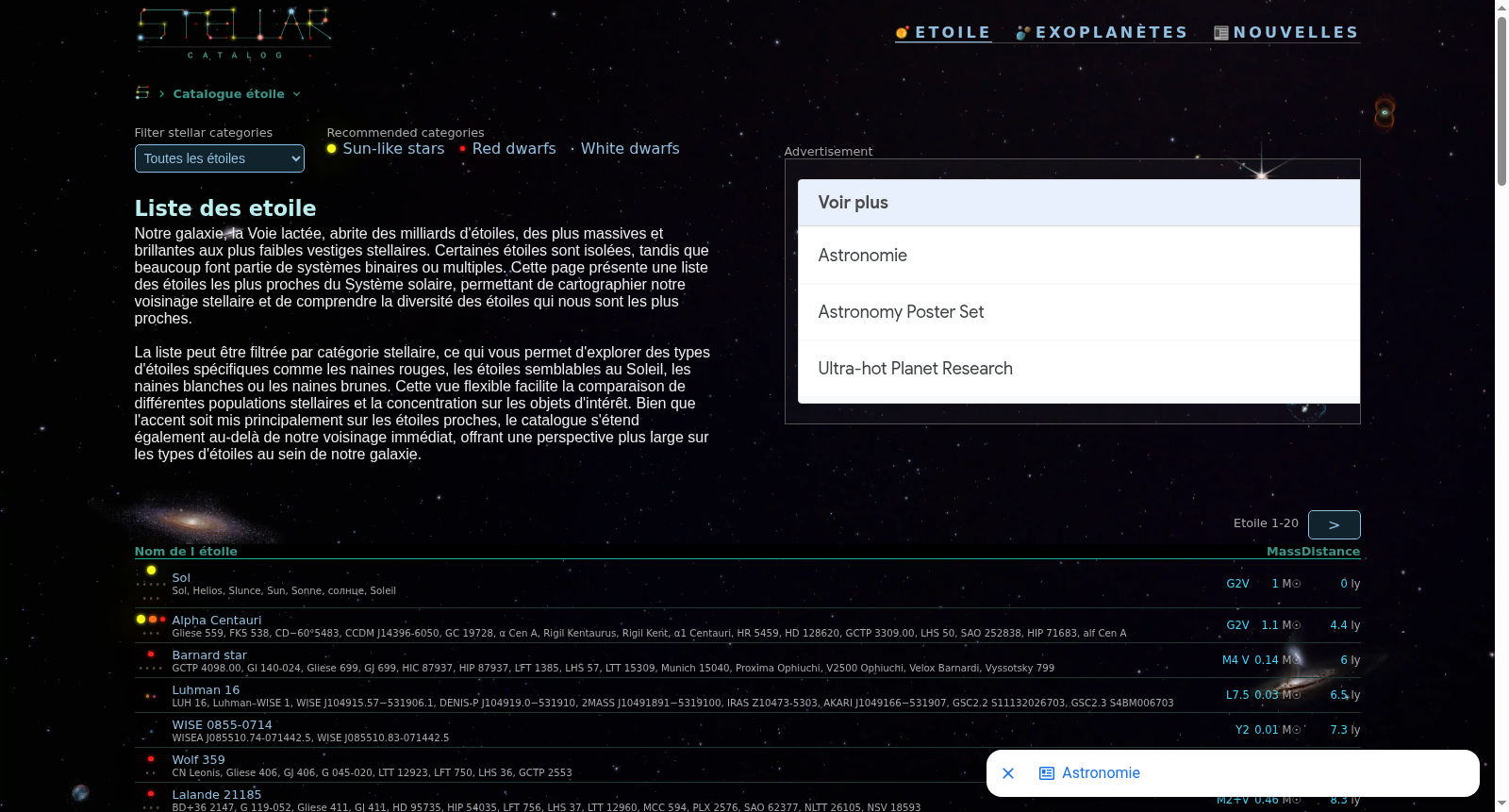Click the red dwarf icon beside Wolf 359
1509x812 pixels.
click(x=151, y=759)
